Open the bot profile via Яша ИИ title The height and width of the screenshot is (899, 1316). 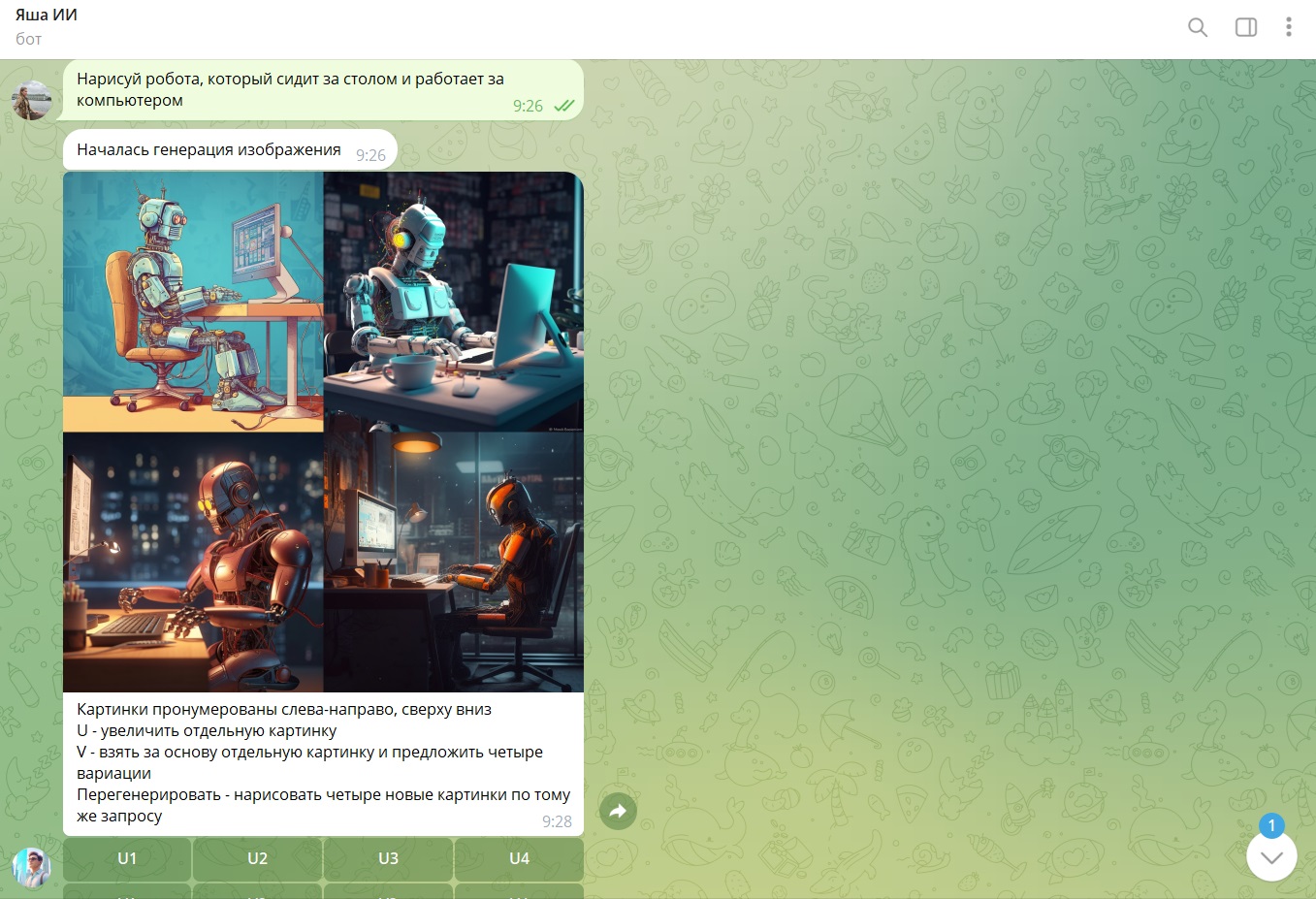(47, 16)
